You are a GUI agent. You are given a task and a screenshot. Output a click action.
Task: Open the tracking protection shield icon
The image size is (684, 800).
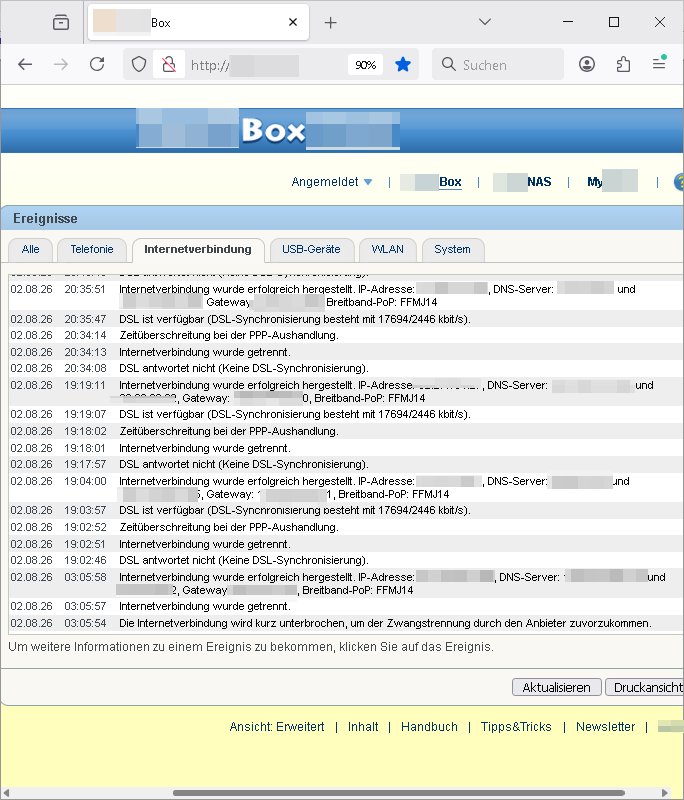tap(139, 64)
